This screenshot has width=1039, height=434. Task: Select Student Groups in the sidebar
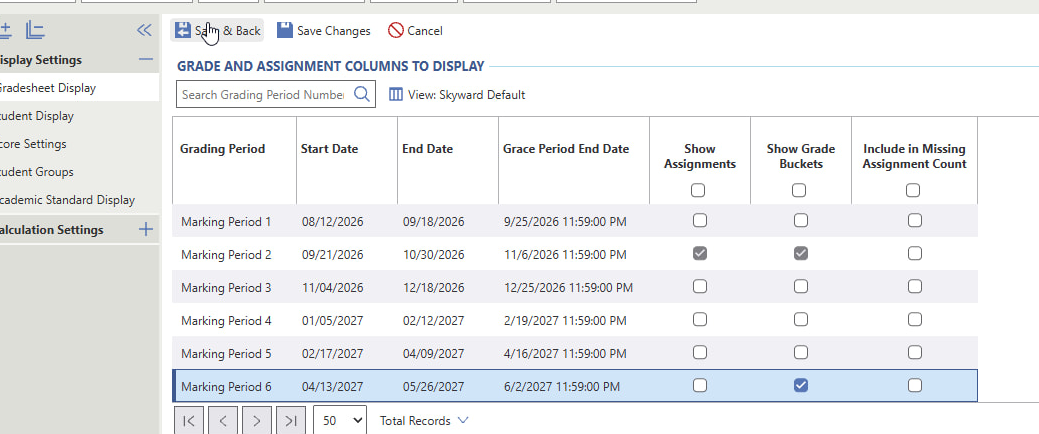(x=36, y=172)
